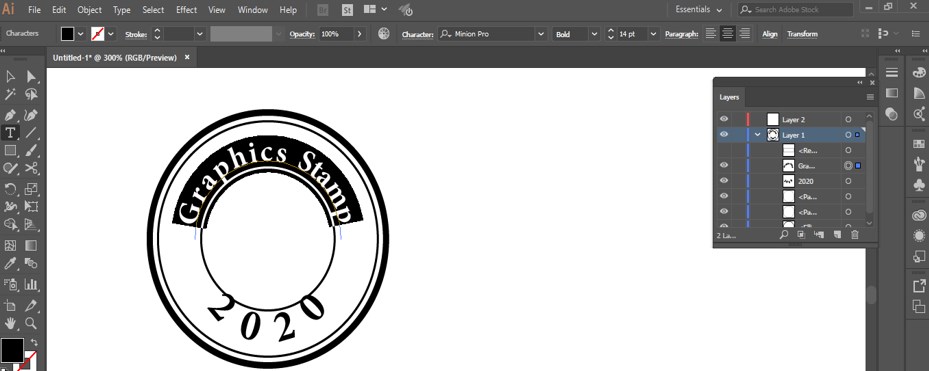Set paragraph alignment to left

coord(711,34)
